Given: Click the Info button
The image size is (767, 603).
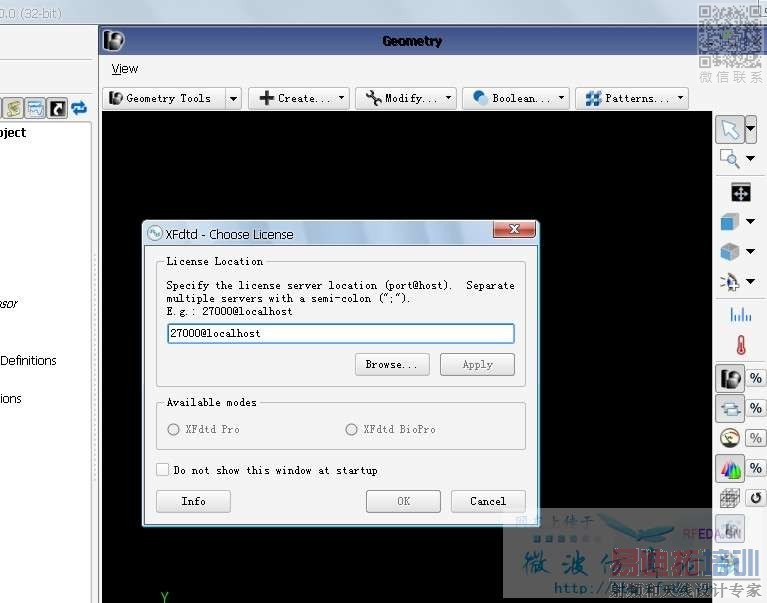Looking at the screenshot, I should click(x=193, y=501).
